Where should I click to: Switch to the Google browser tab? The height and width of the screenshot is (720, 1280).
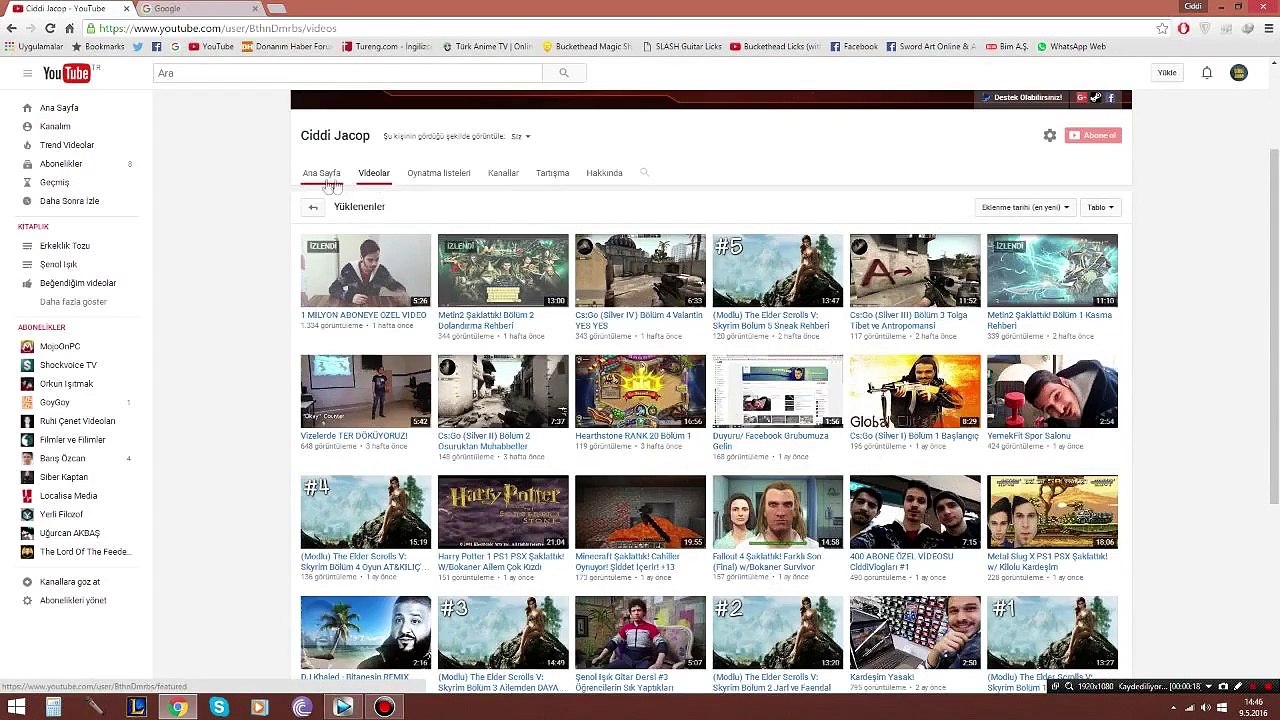(198, 8)
